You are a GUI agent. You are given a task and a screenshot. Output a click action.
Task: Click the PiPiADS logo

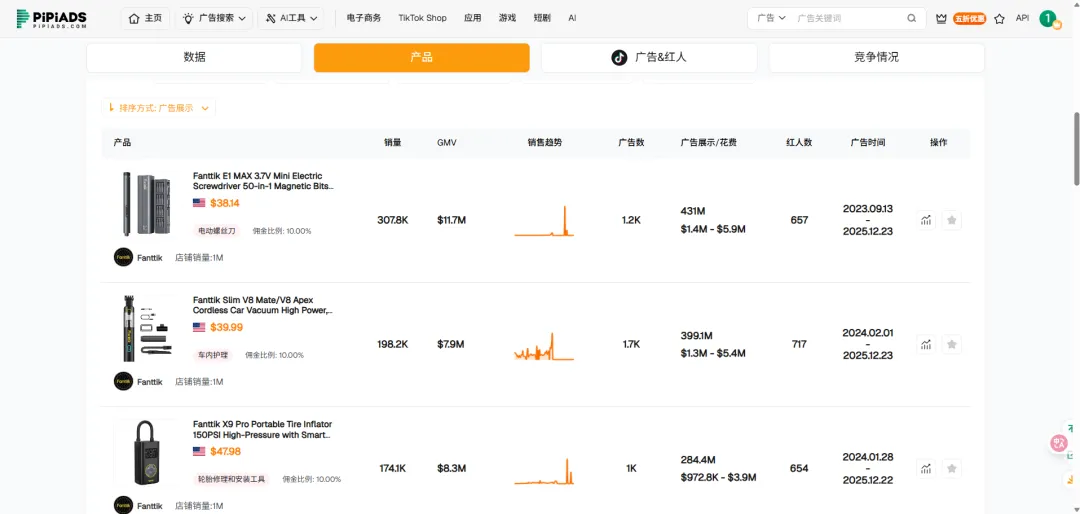pyautogui.click(x=53, y=18)
